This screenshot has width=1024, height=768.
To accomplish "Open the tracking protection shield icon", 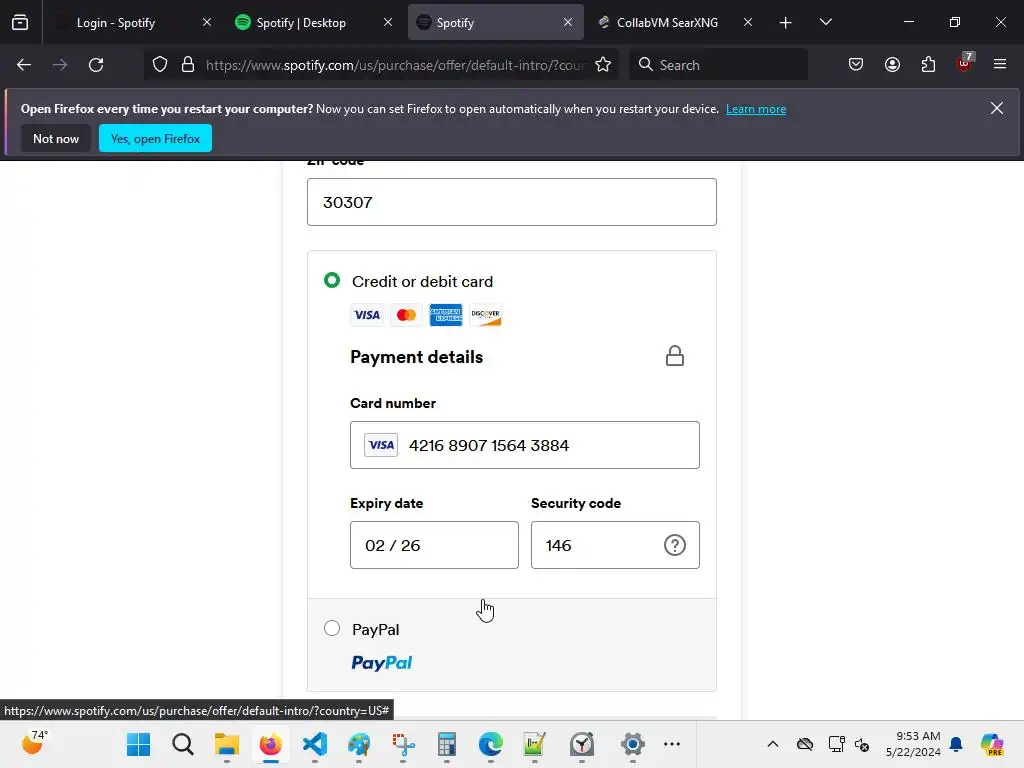I will pyautogui.click(x=160, y=65).
